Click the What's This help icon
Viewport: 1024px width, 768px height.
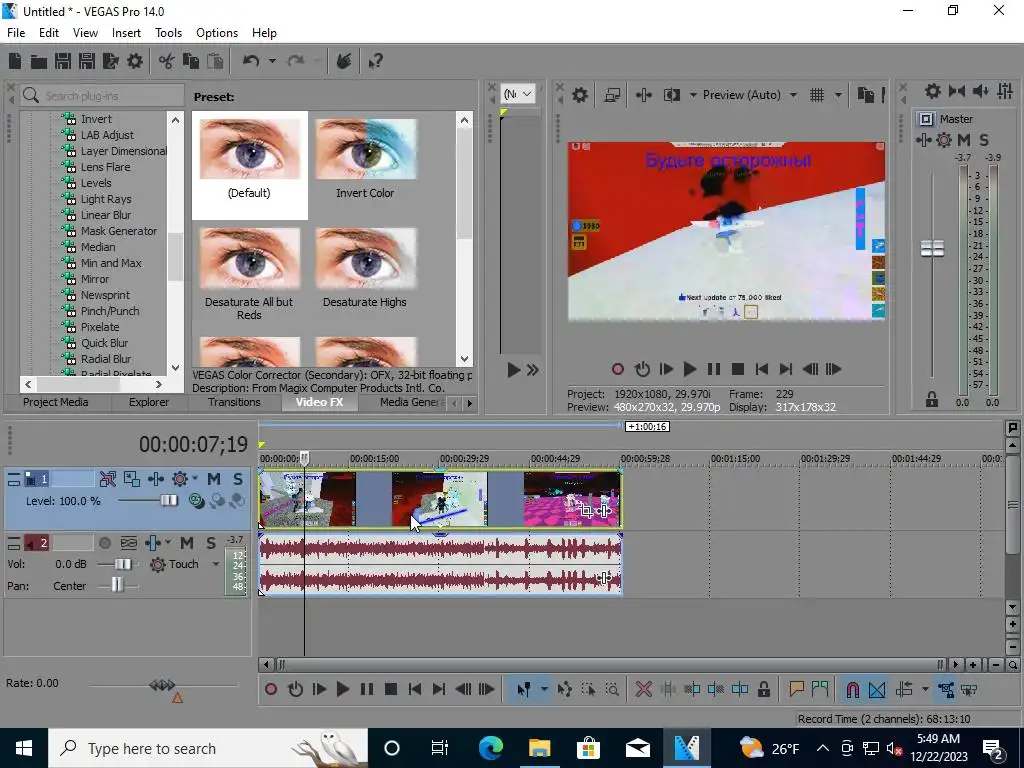pyautogui.click(x=376, y=61)
